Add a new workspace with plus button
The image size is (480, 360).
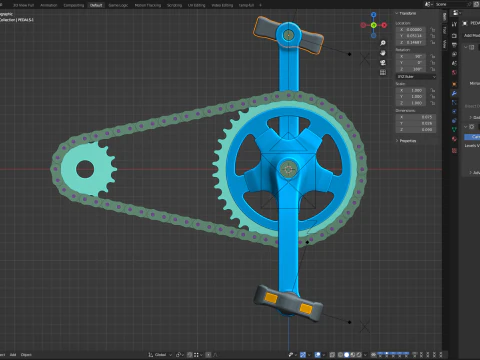coord(260,5)
